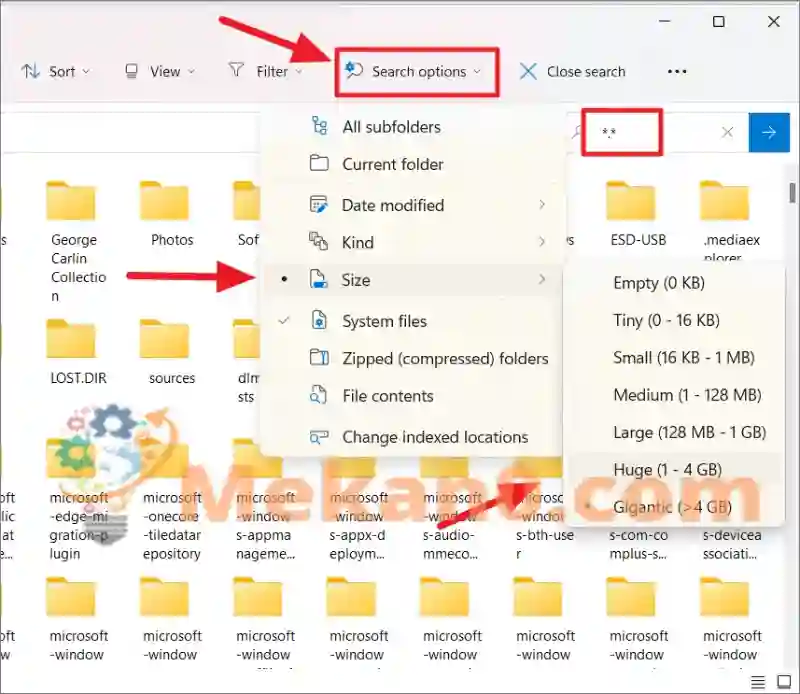800x694 pixels.
Task: Clear the search box with X
Action: pyautogui.click(x=728, y=133)
